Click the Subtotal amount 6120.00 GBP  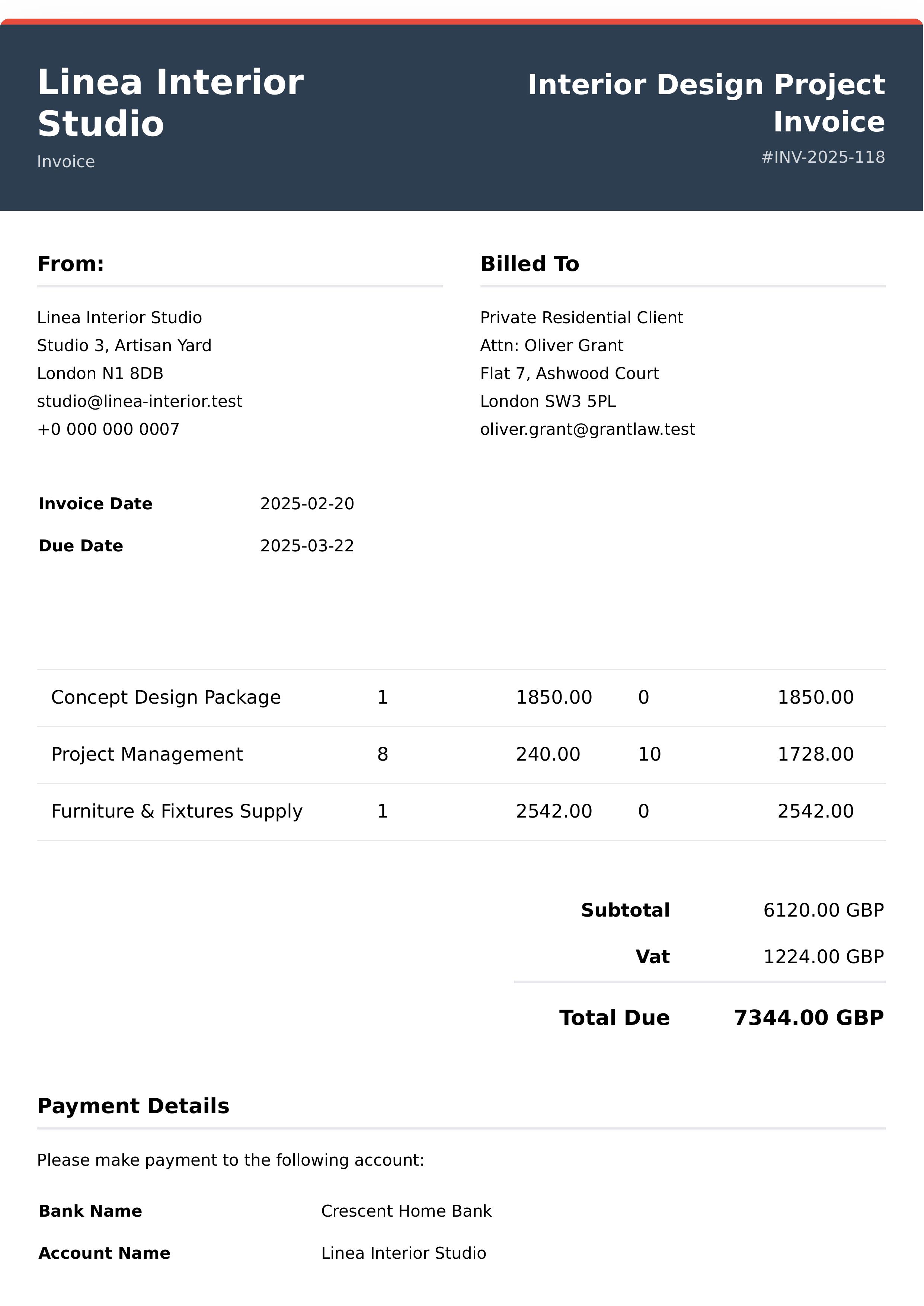[823, 910]
